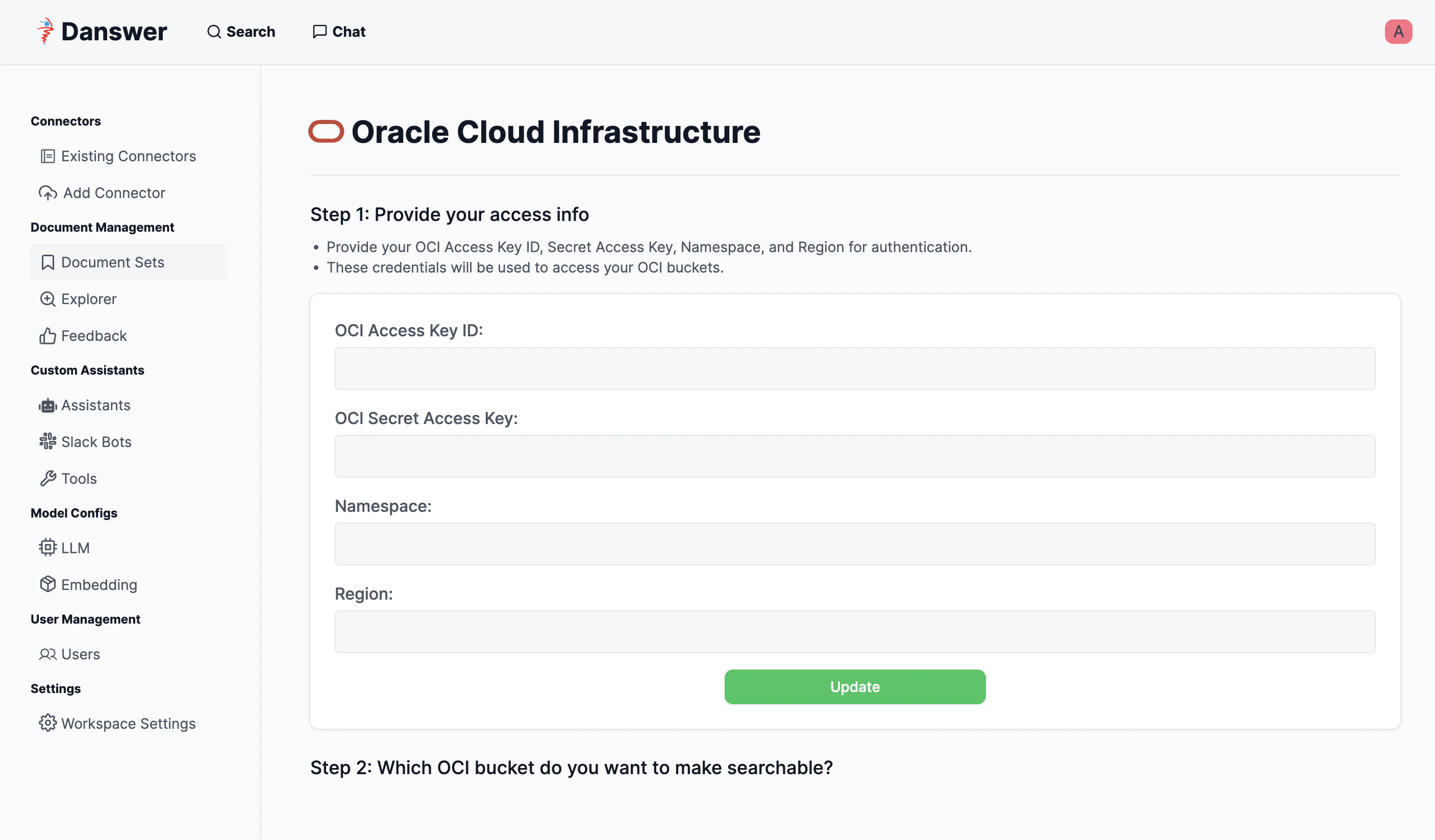Open Embedding via its cube icon
This screenshot has height=840, width=1435.
[48, 584]
